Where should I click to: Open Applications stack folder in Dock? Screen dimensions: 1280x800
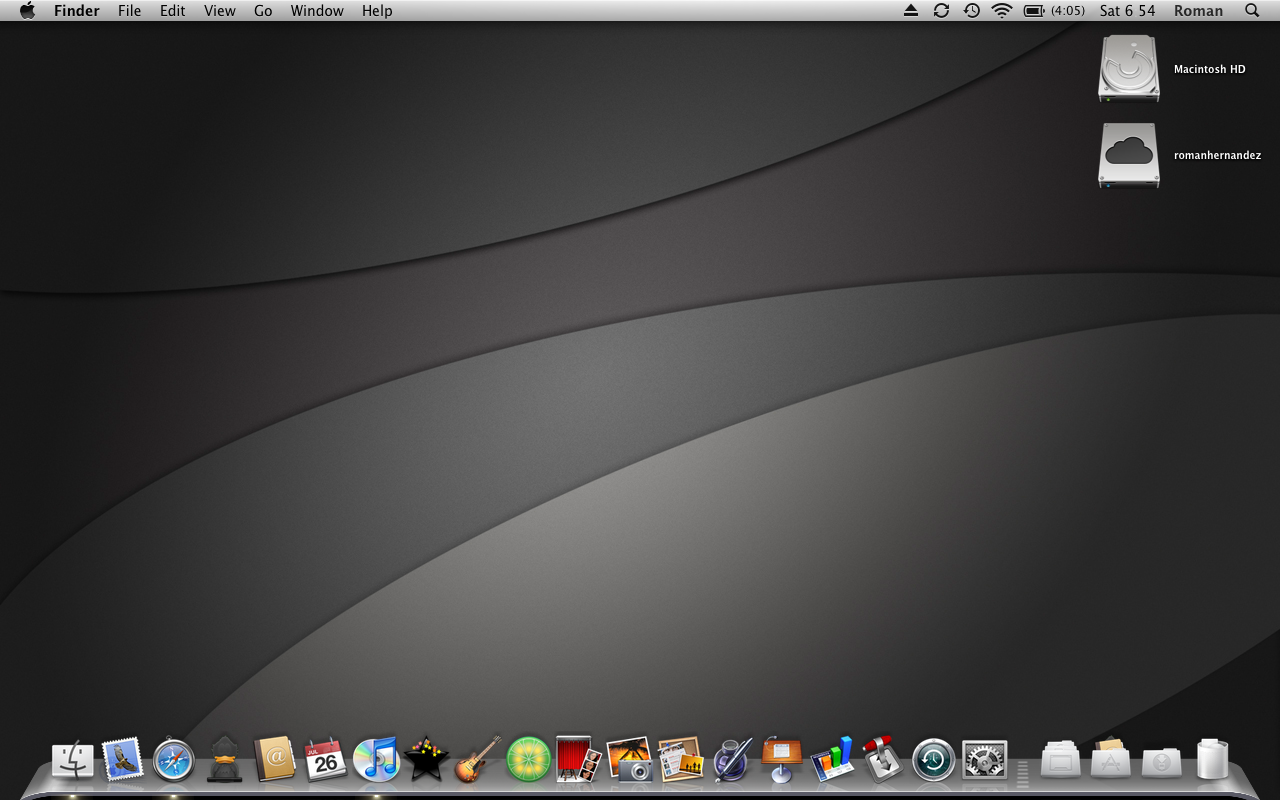(1111, 761)
